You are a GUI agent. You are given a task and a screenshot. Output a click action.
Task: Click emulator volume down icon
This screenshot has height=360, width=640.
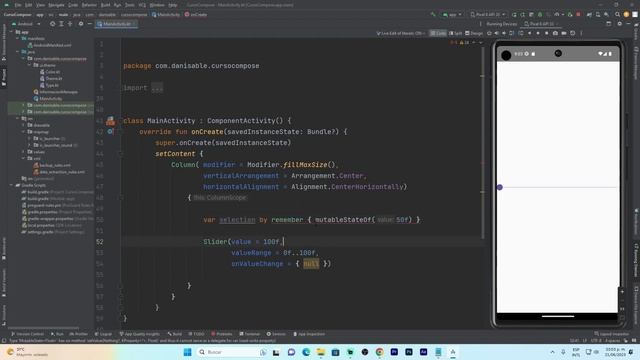pos(504,33)
